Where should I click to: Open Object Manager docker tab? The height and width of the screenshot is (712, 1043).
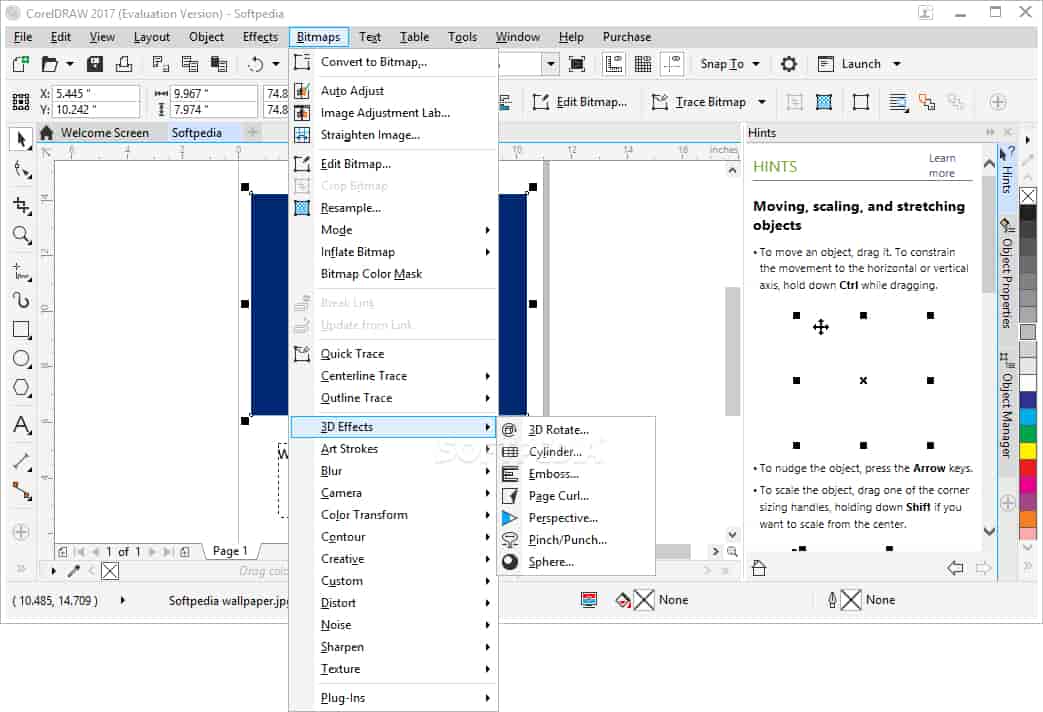1007,406
